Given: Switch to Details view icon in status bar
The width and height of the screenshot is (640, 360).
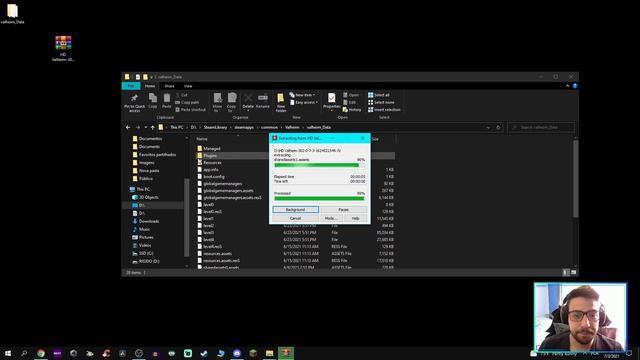Looking at the screenshot, I should (x=565, y=272).
